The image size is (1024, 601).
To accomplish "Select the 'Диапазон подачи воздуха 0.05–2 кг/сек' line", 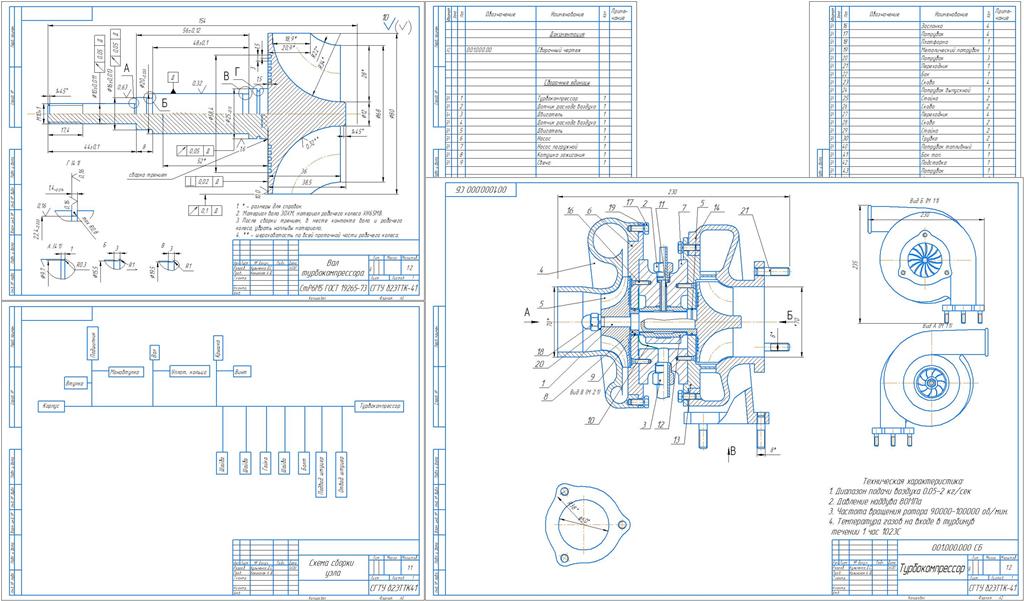I will (901, 491).
